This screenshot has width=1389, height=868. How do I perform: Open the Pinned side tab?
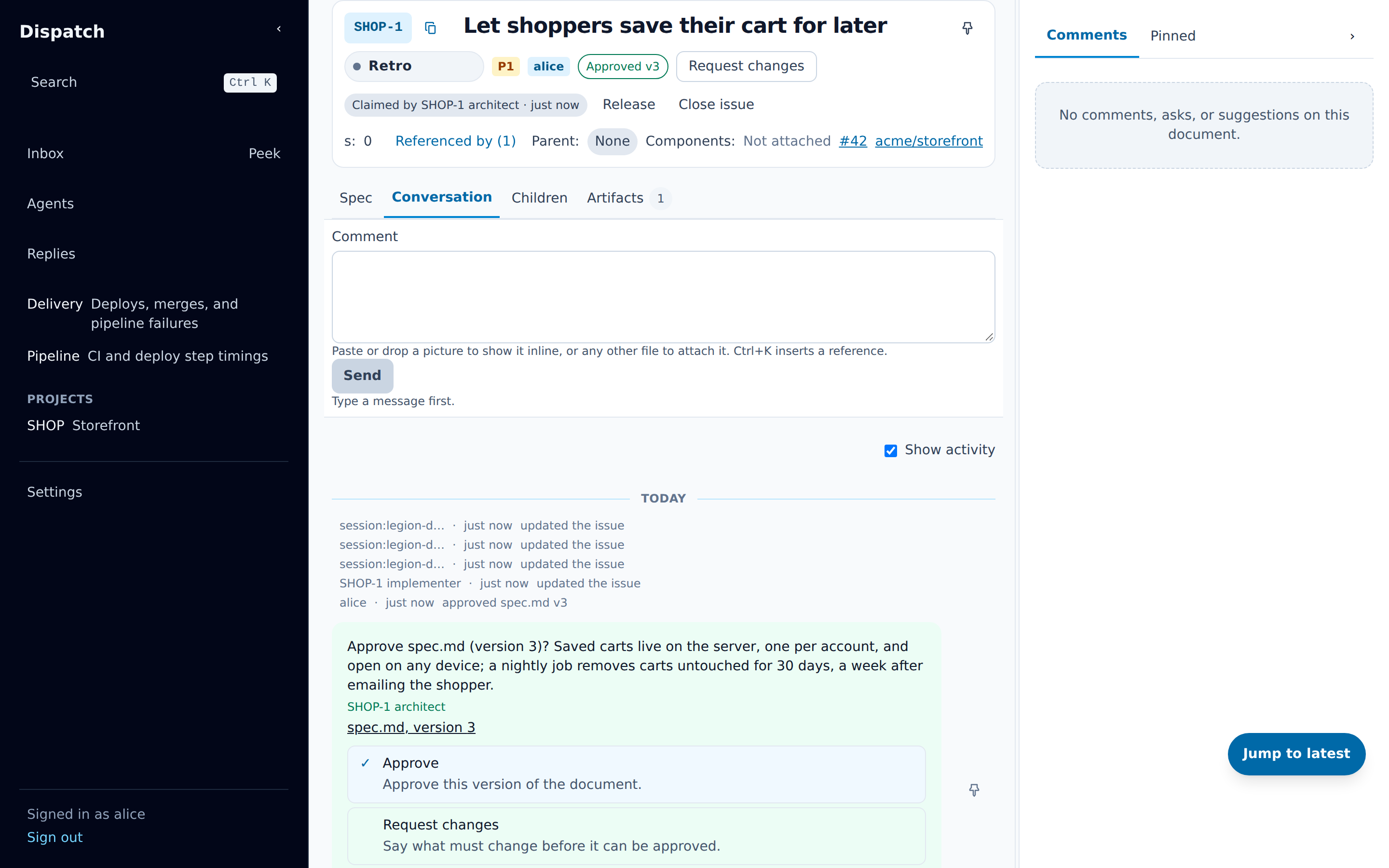pos(1172,36)
